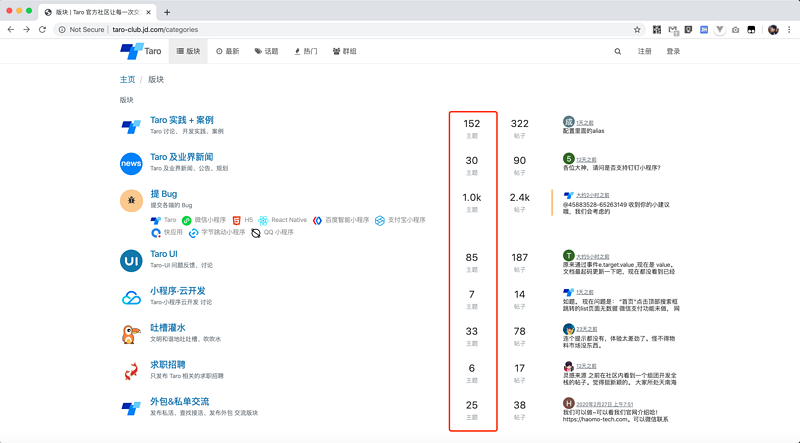800x443 pixels.
Task: Select the 话题 nav tab
Action: pos(266,51)
